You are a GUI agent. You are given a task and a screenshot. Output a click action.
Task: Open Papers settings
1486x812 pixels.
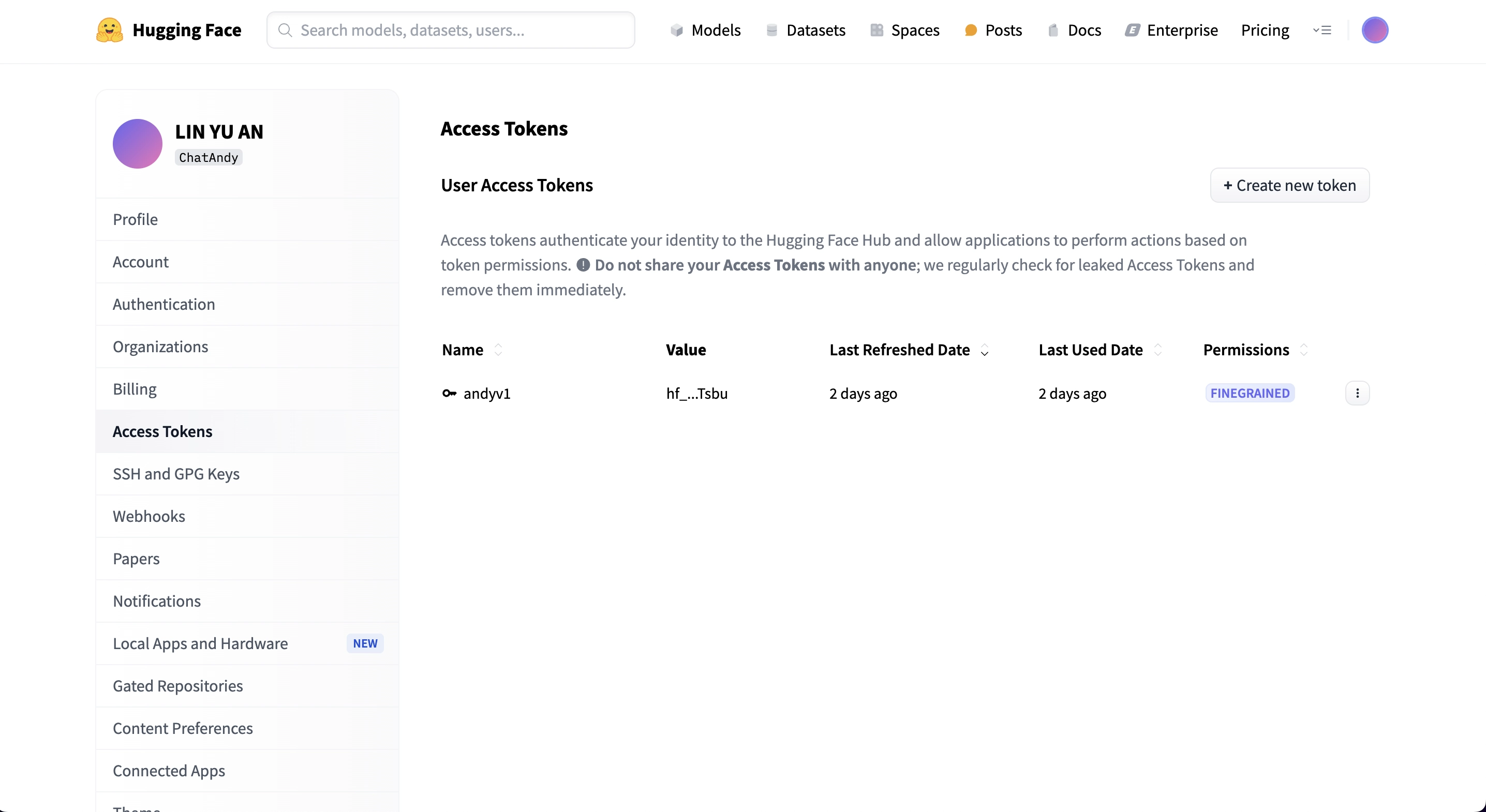point(247,559)
